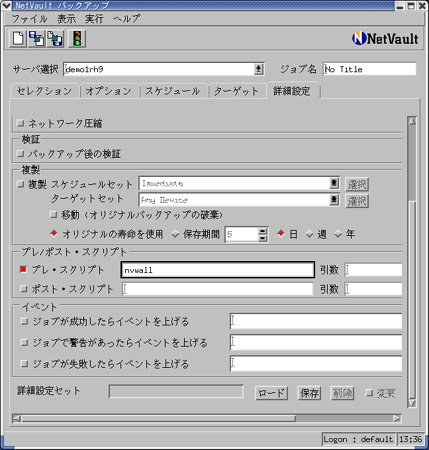Click the vertical scrollbar up arrow

point(412,121)
